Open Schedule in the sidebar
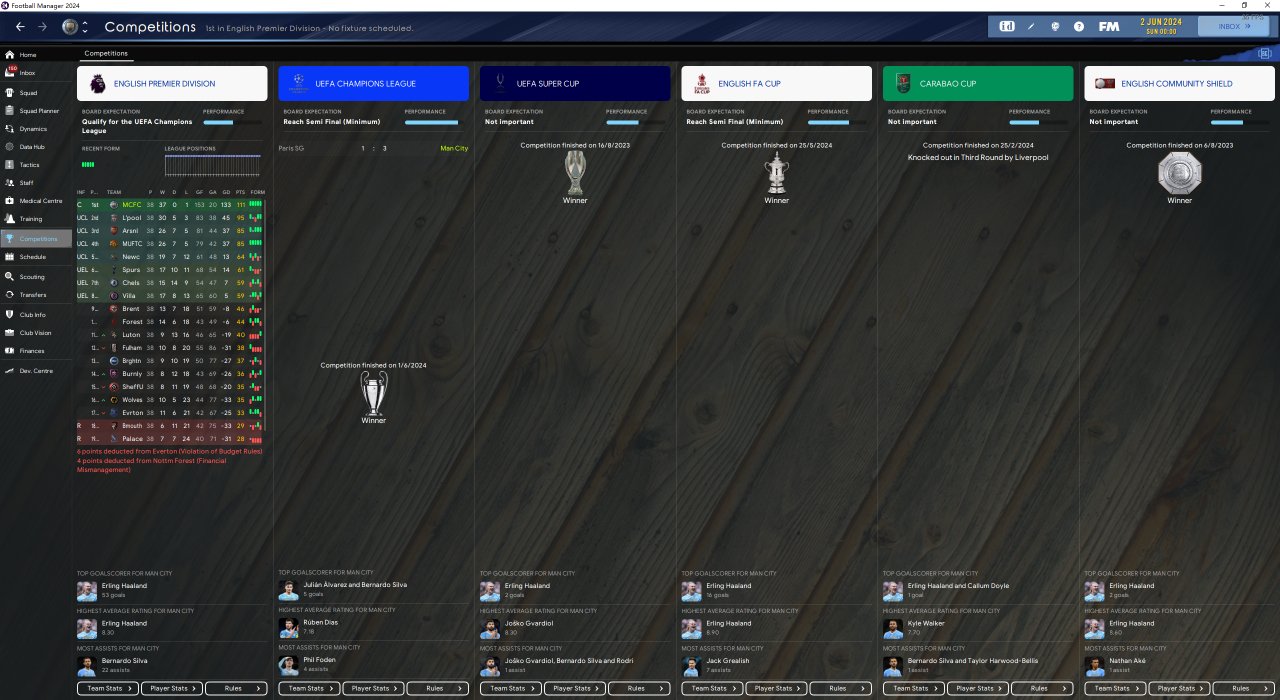The height and width of the screenshot is (700, 1280). (x=36, y=257)
